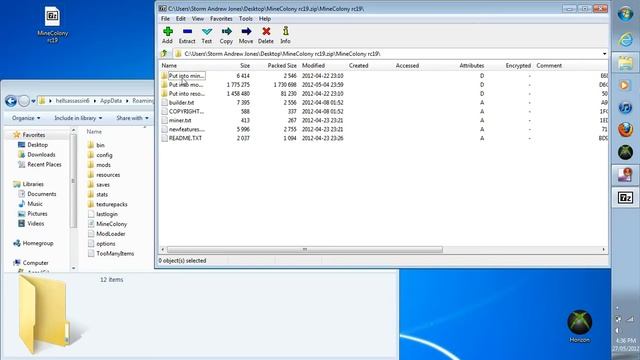Select the bin folder in Explorer

(x=96, y=145)
